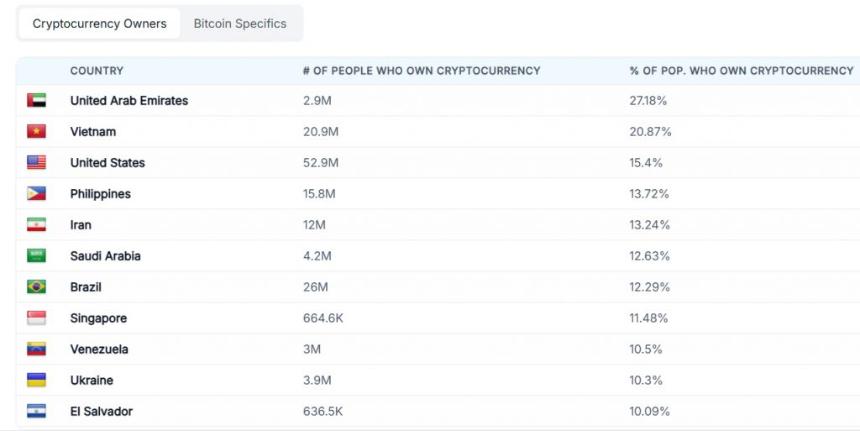Click the United States flag icon

[36, 163]
